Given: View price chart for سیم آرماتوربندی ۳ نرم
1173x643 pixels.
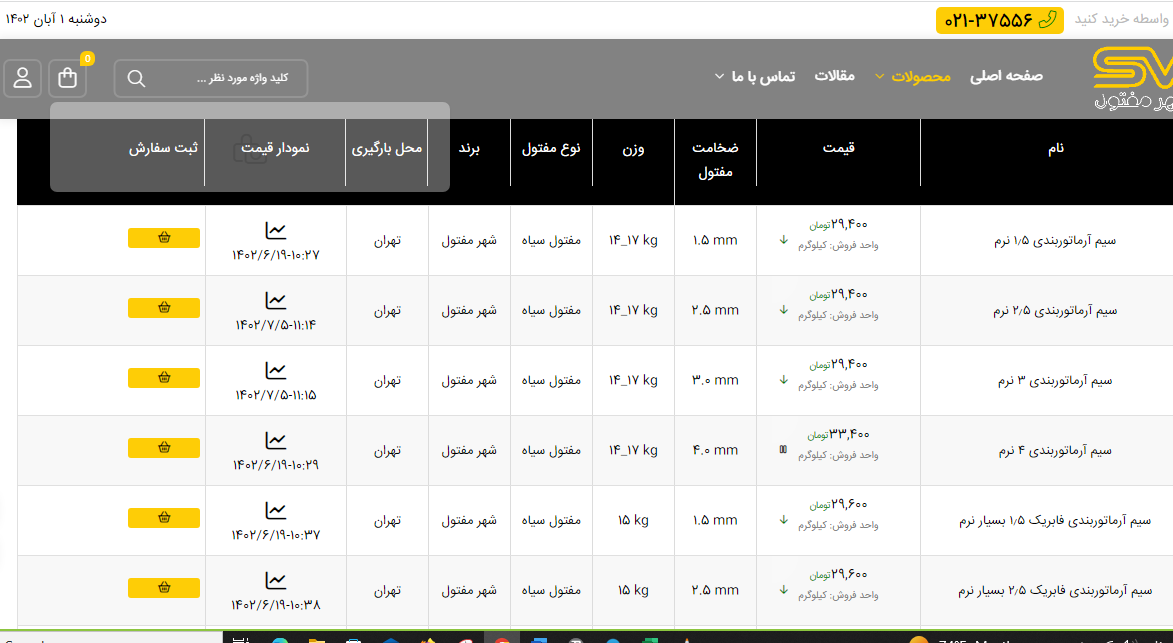Looking at the screenshot, I should tap(276, 371).
